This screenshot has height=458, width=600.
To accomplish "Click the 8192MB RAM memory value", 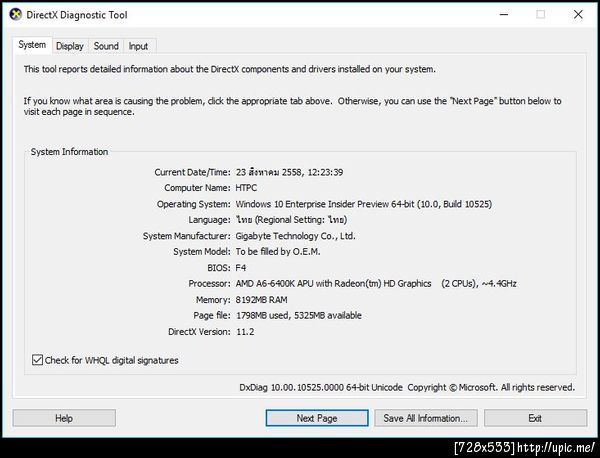I will coord(261,300).
